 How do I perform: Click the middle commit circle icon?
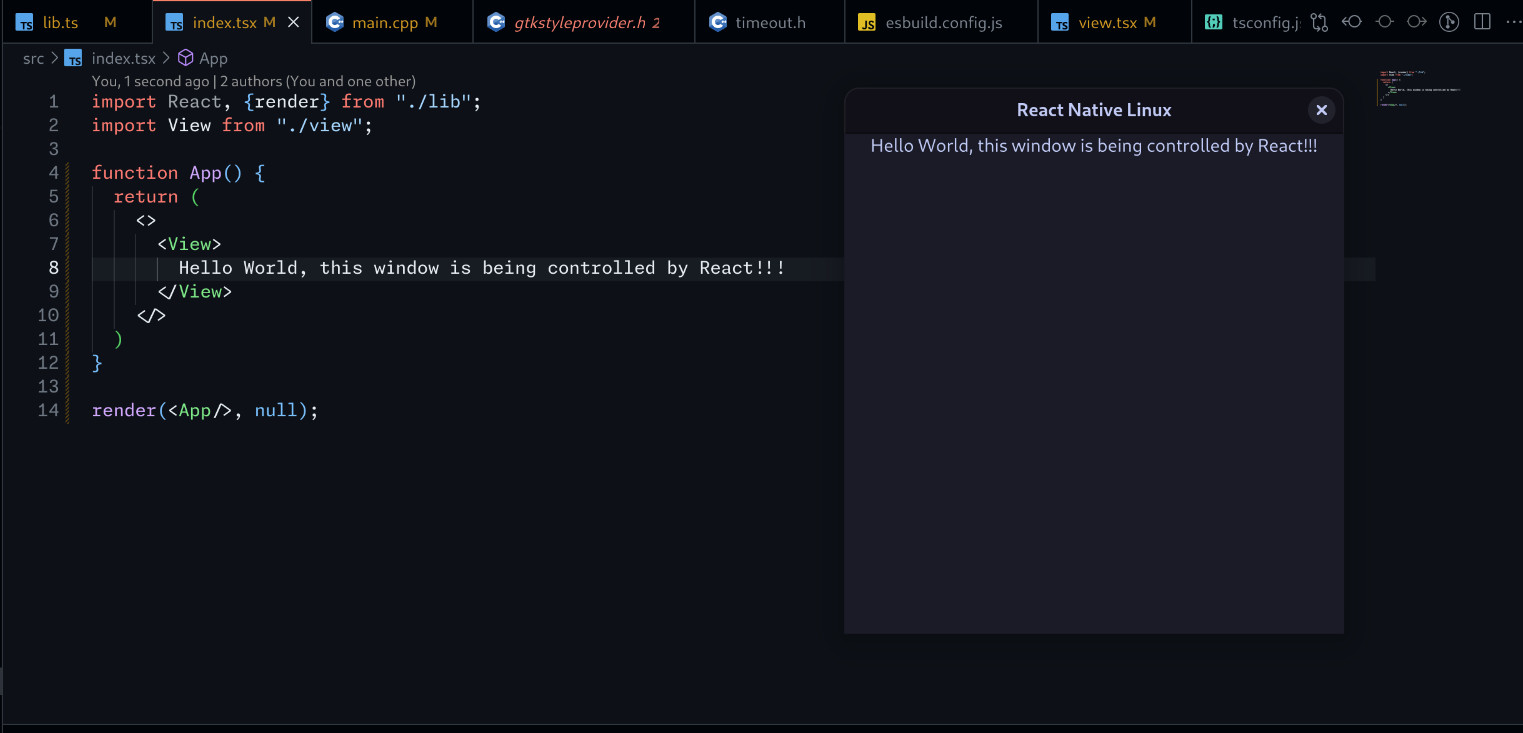coord(1384,21)
